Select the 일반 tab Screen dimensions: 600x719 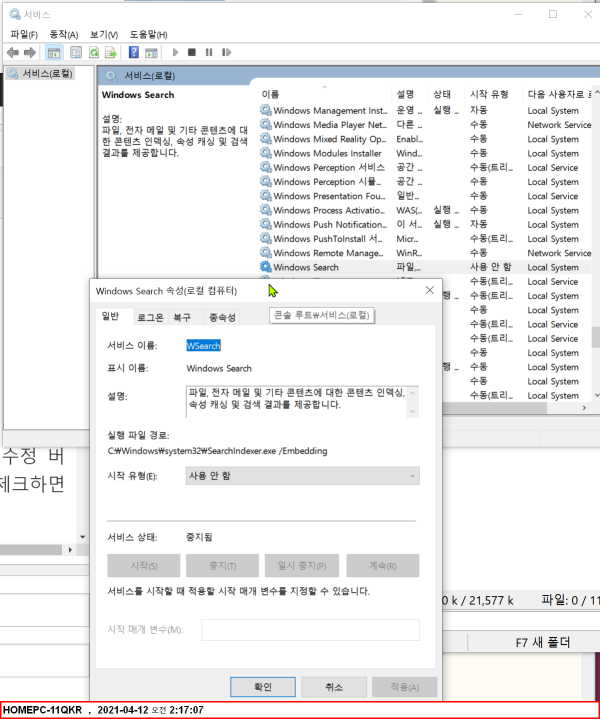[x=110, y=316]
